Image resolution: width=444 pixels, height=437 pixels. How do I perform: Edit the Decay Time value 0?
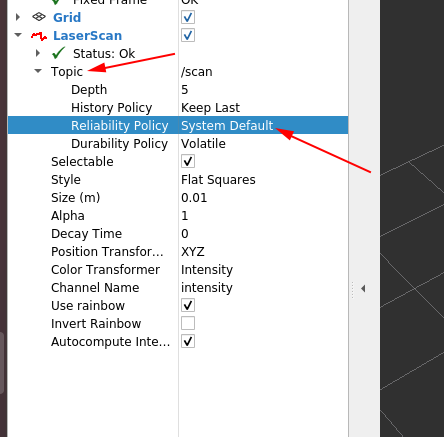pos(185,234)
